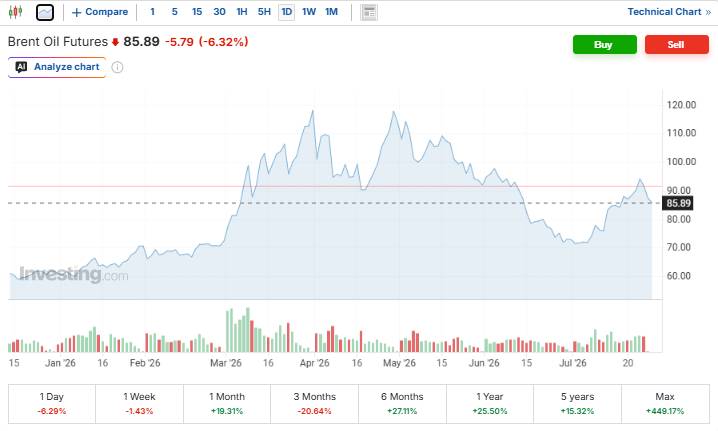This screenshot has width=718, height=431.
Task: Click the Jun '26 date axis label
Action: (484, 363)
